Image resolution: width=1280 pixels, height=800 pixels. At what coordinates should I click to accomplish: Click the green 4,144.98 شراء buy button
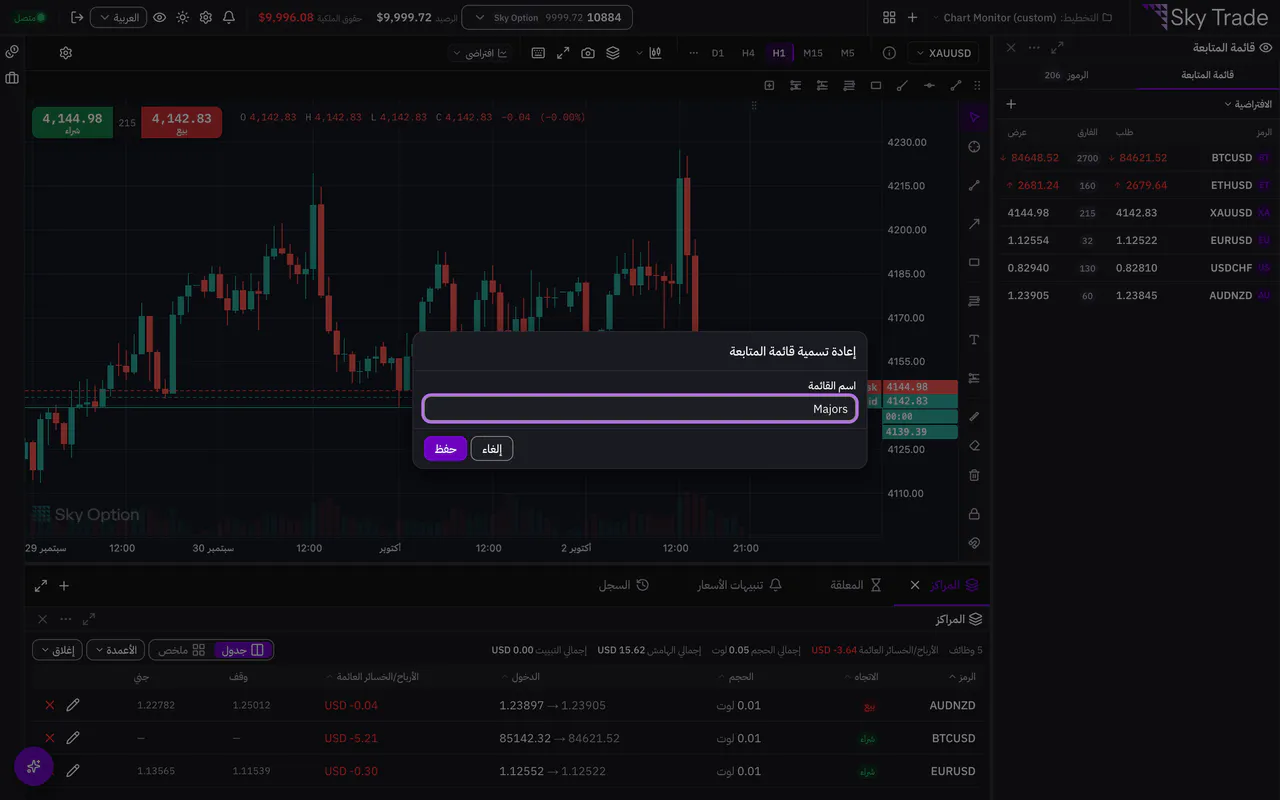coord(72,123)
